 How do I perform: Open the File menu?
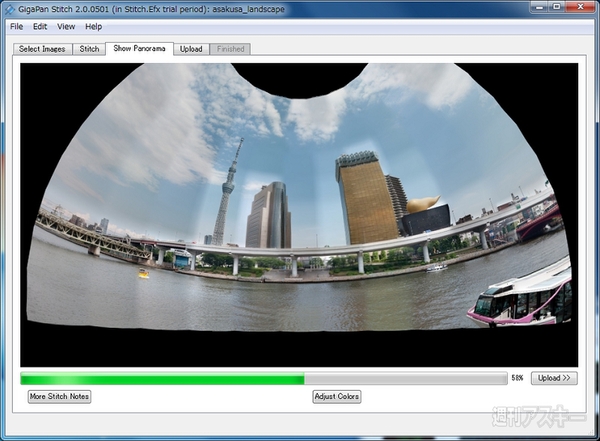(16, 26)
